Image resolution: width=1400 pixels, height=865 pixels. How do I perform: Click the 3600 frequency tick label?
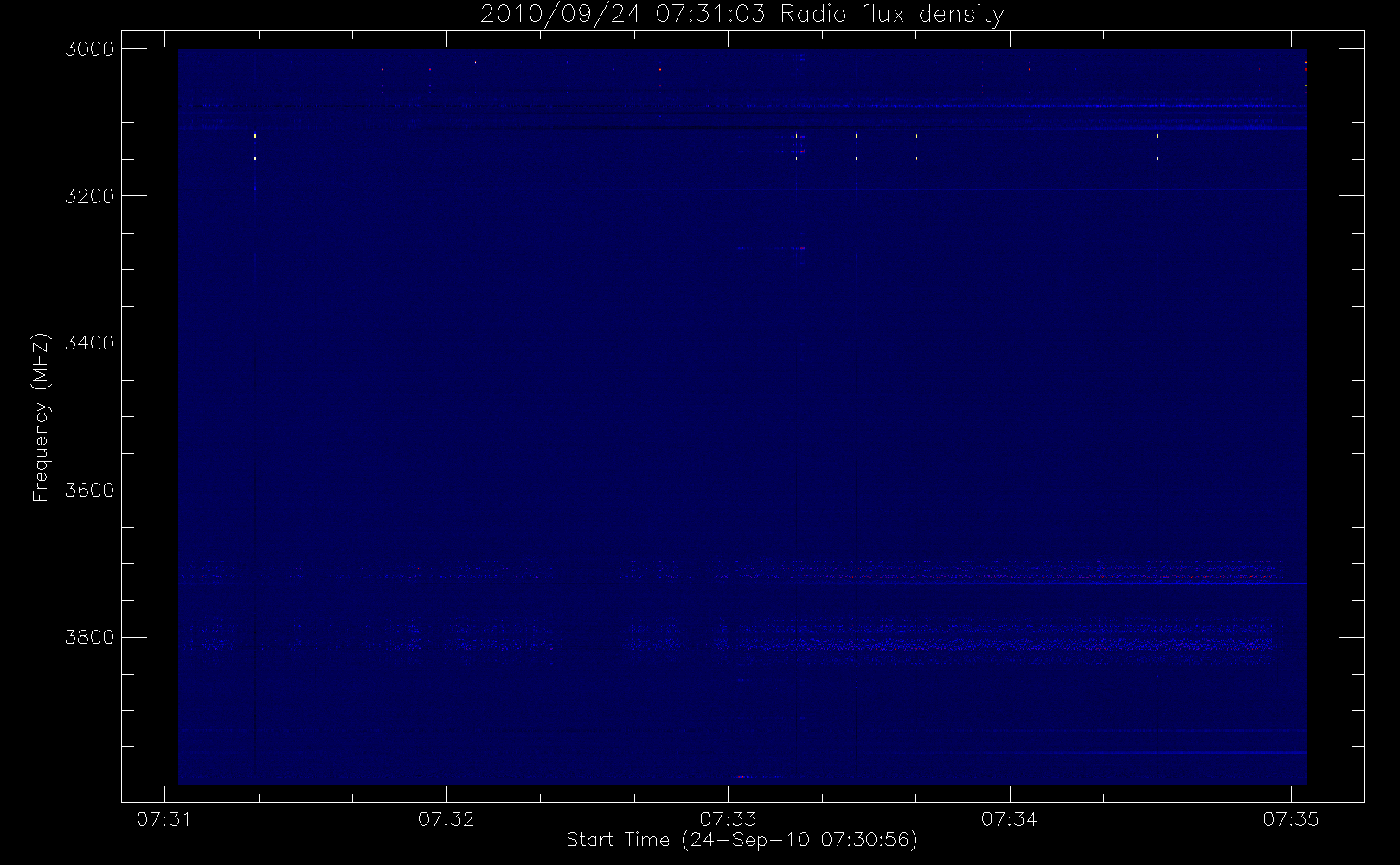tap(90, 490)
